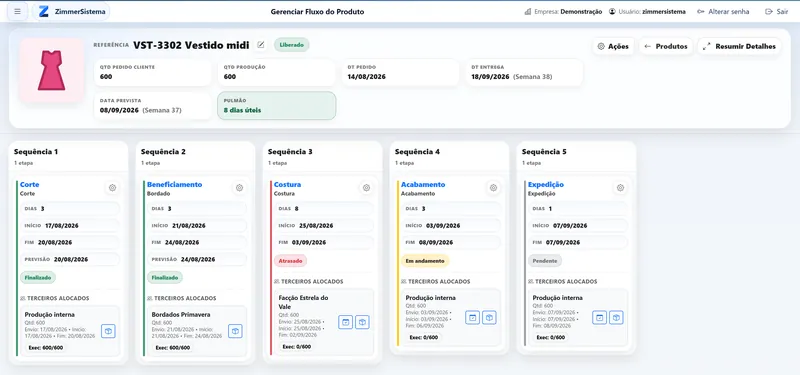
Task: Click Bordados Primavera supplier name
Action: tap(181, 314)
